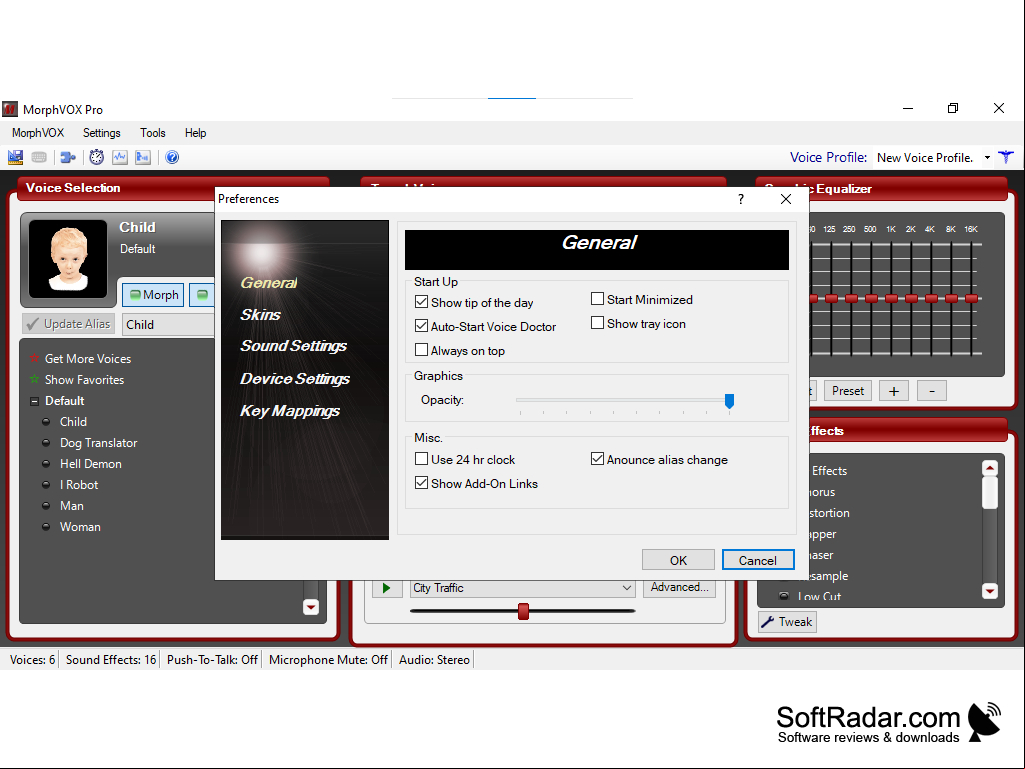Click the Advanced... button
The height and width of the screenshot is (769, 1025).
click(x=679, y=587)
